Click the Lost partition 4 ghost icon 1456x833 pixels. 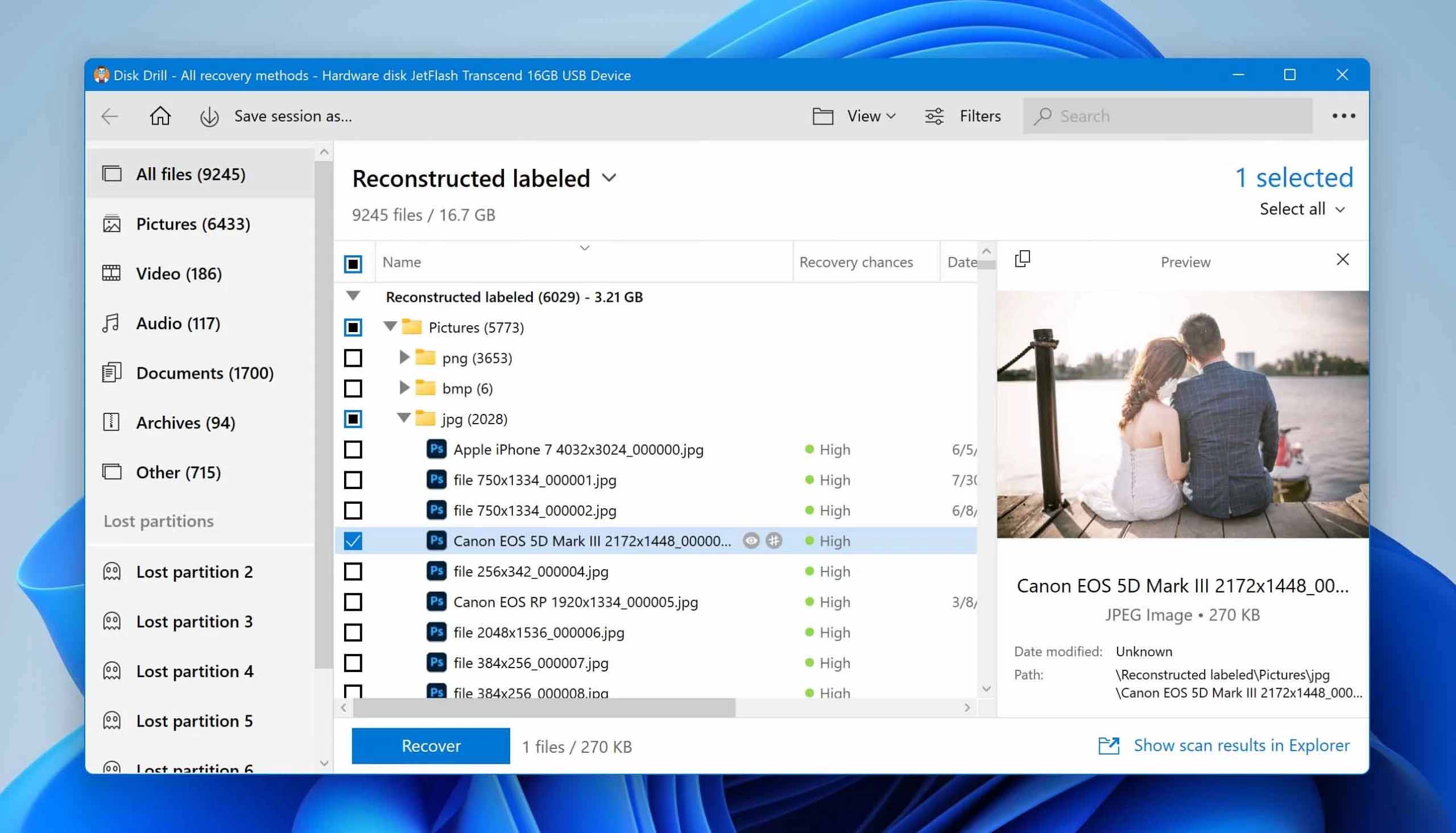click(111, 671)
